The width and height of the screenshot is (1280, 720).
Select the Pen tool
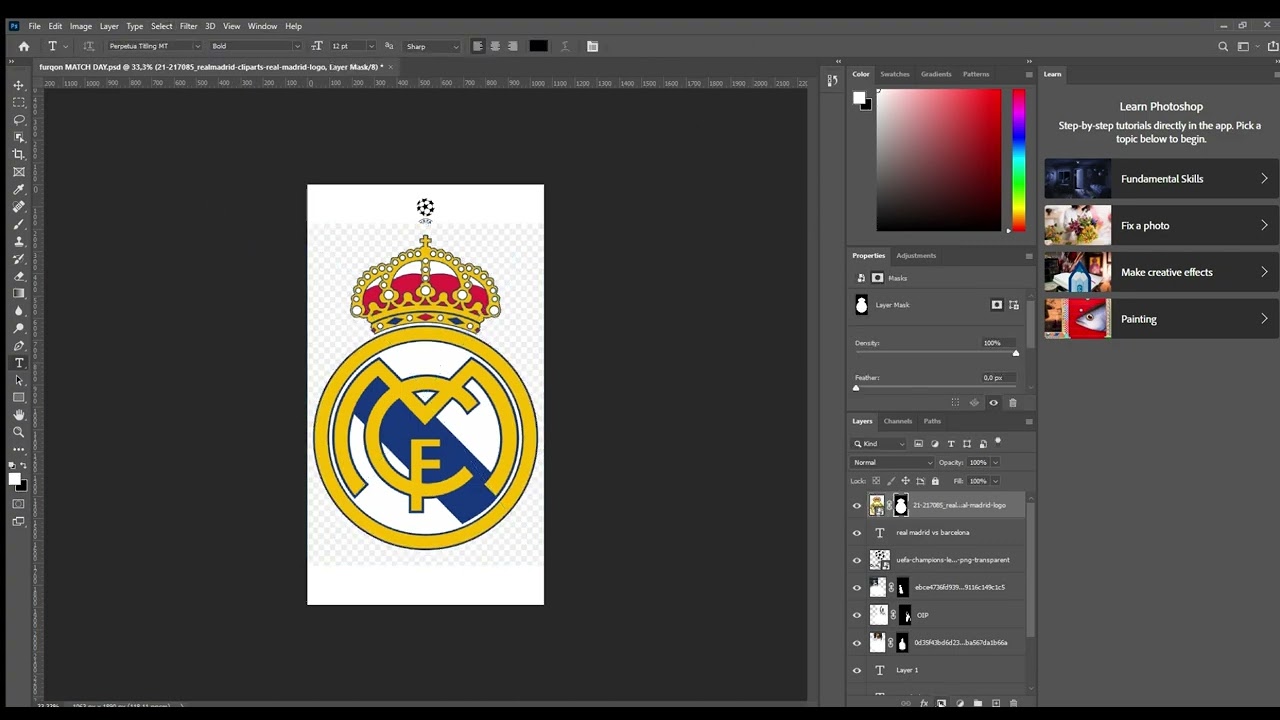click(18, 345)
